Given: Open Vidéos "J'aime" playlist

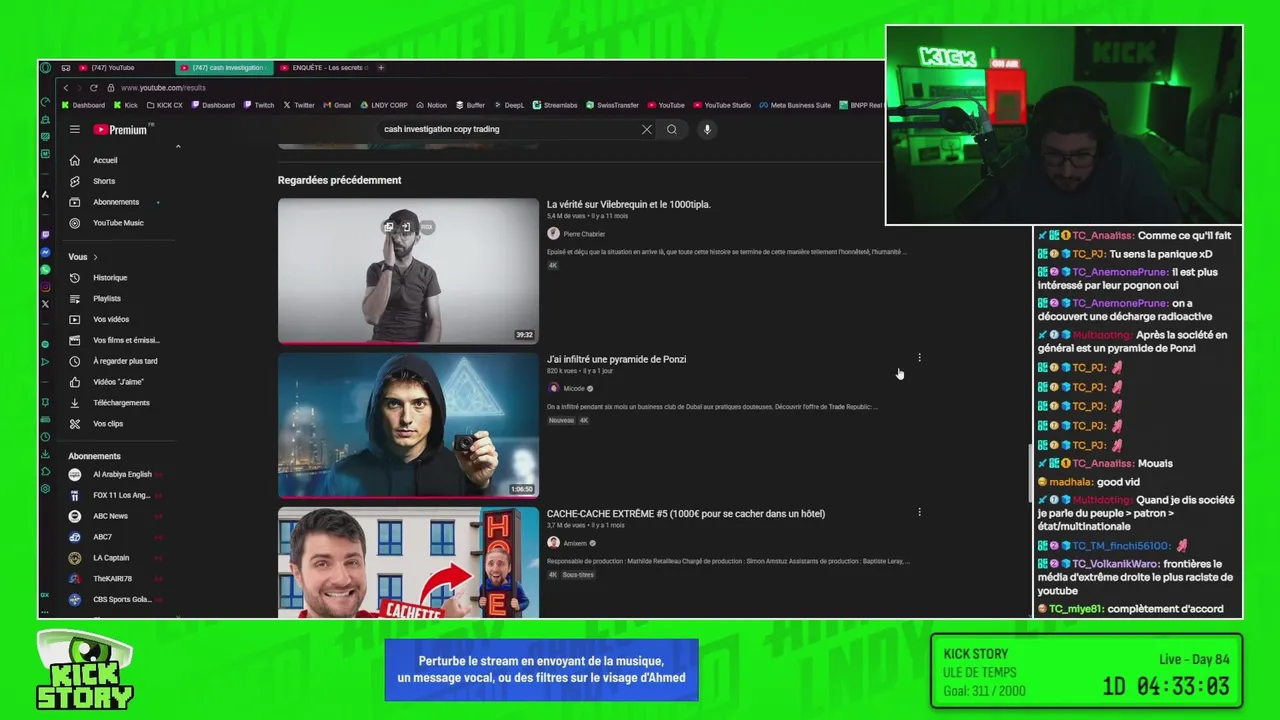Looking at the screenshot, I should 118,382.
